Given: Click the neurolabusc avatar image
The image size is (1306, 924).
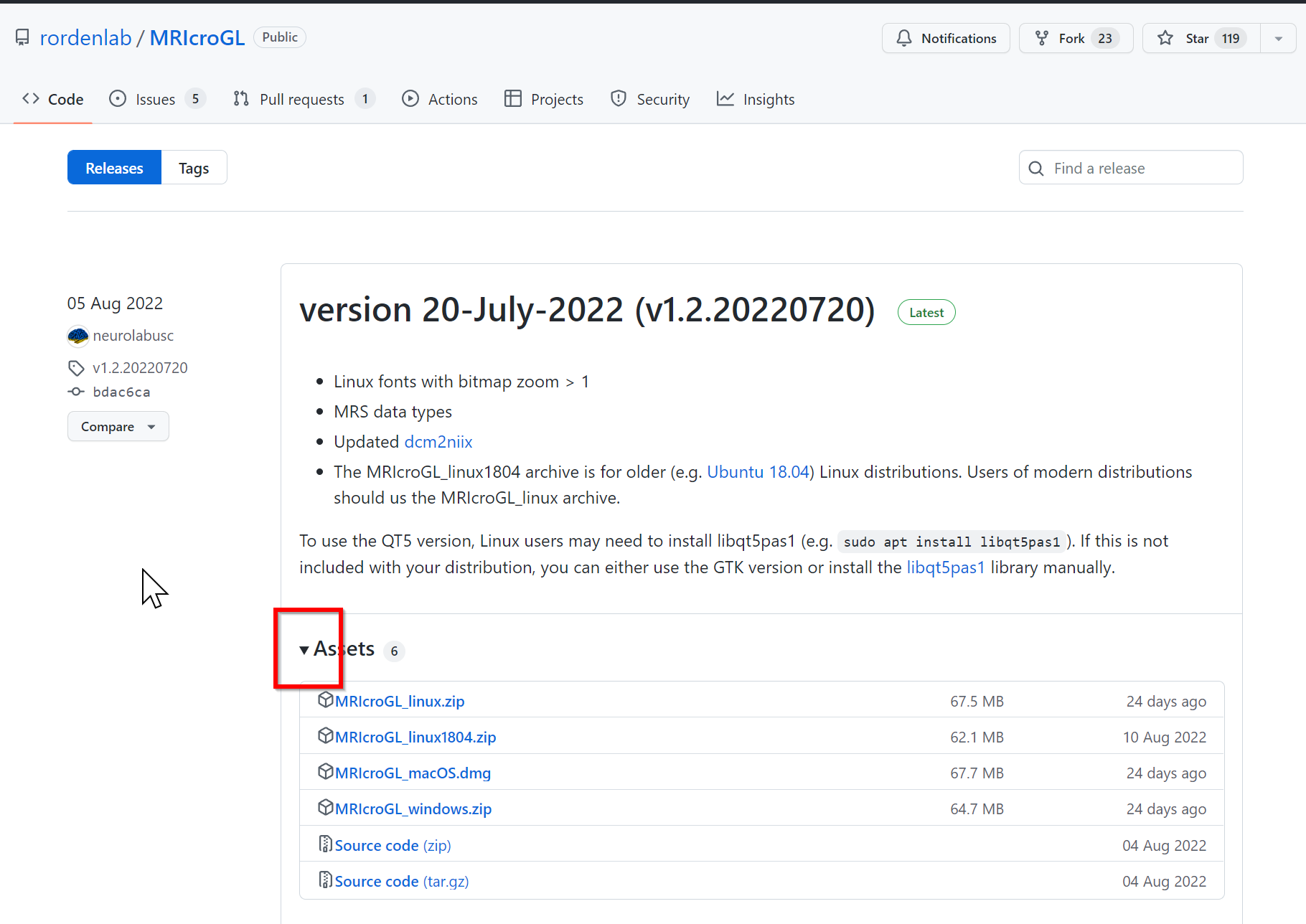Looking at the screenshot, I should tap(77, 336).
